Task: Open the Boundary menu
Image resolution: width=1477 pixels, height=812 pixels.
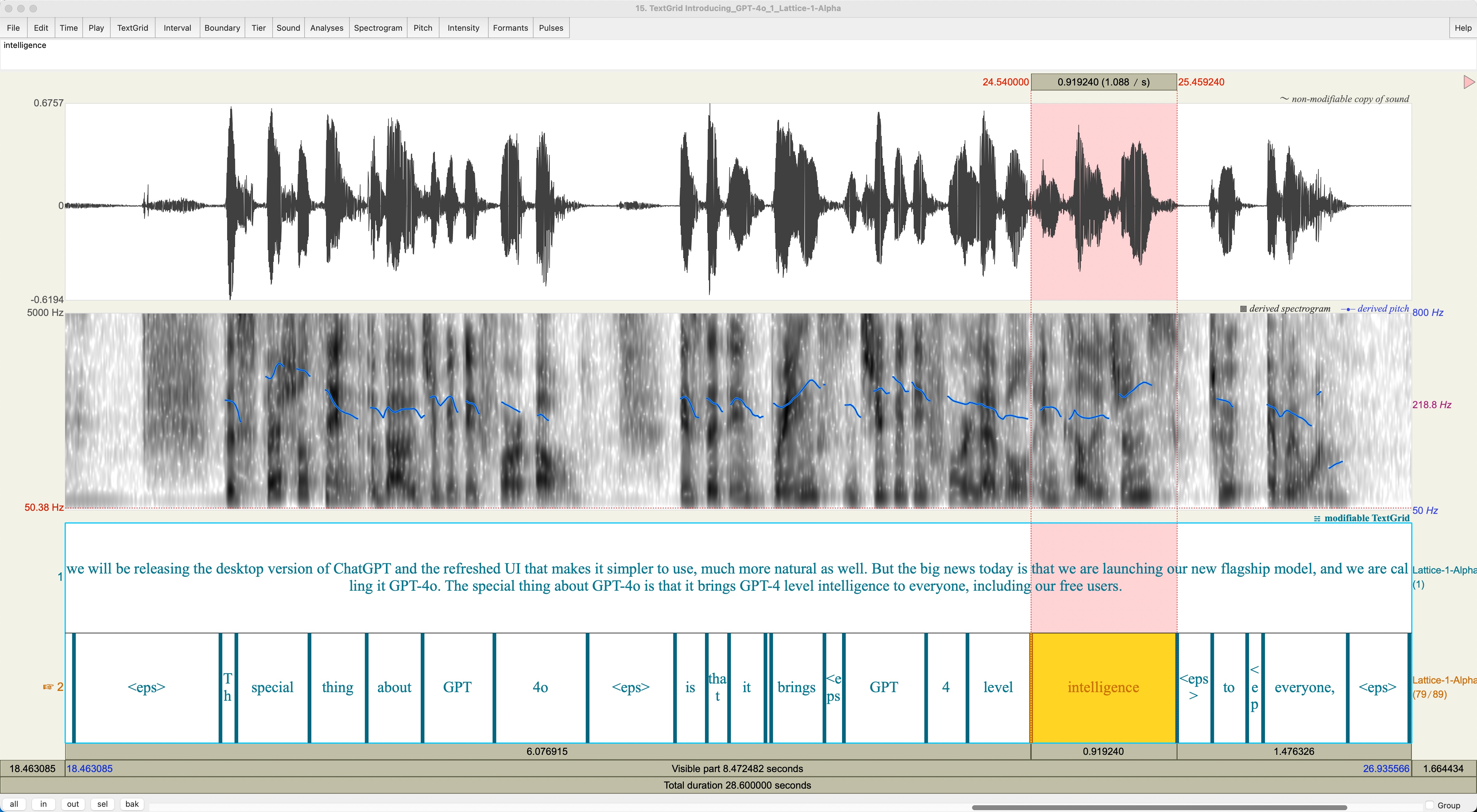Action: pyautogui.click(x=222, y=28)
